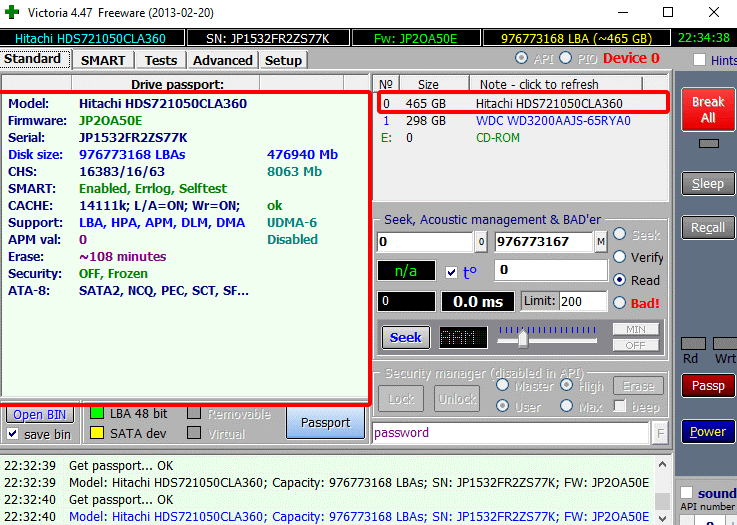Click the blue Seek button
737x525 pixels.
405,337
